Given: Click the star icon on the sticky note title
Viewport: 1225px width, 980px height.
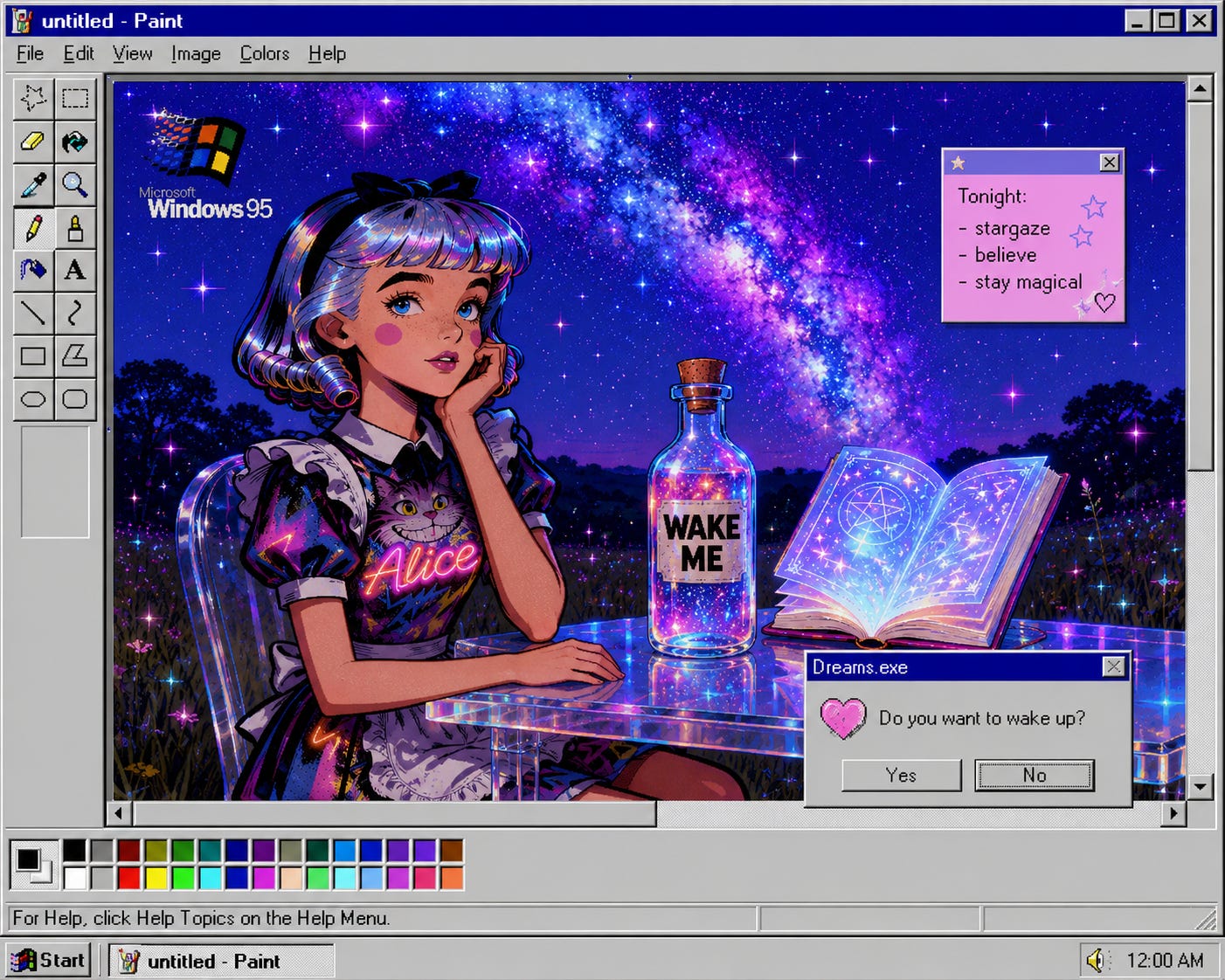Looking at the screenshot, I should coord(959,162).
